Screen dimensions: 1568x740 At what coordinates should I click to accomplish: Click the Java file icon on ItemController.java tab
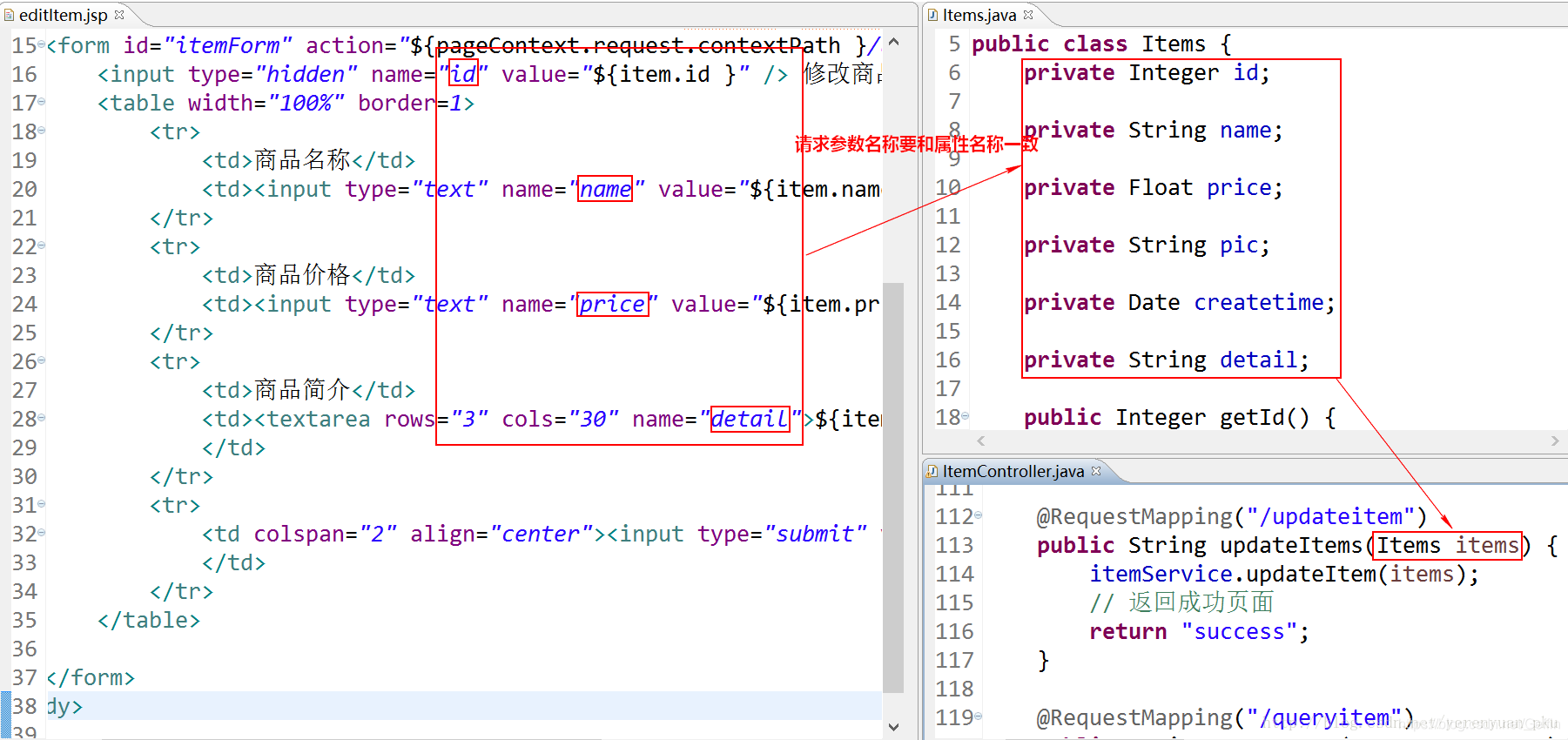[x=932, y=471]
